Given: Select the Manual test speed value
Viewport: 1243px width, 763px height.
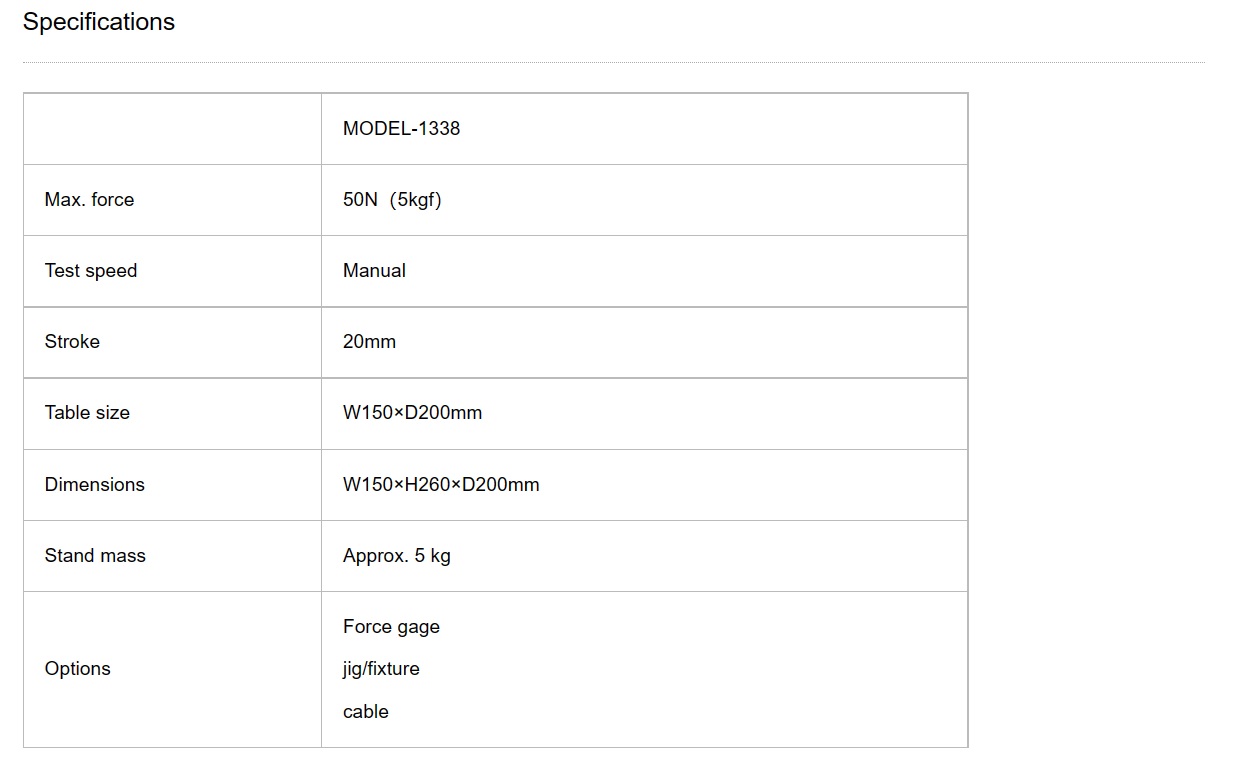Looking at the screenshot, I should pyautogui.click(x=374, y=270).
